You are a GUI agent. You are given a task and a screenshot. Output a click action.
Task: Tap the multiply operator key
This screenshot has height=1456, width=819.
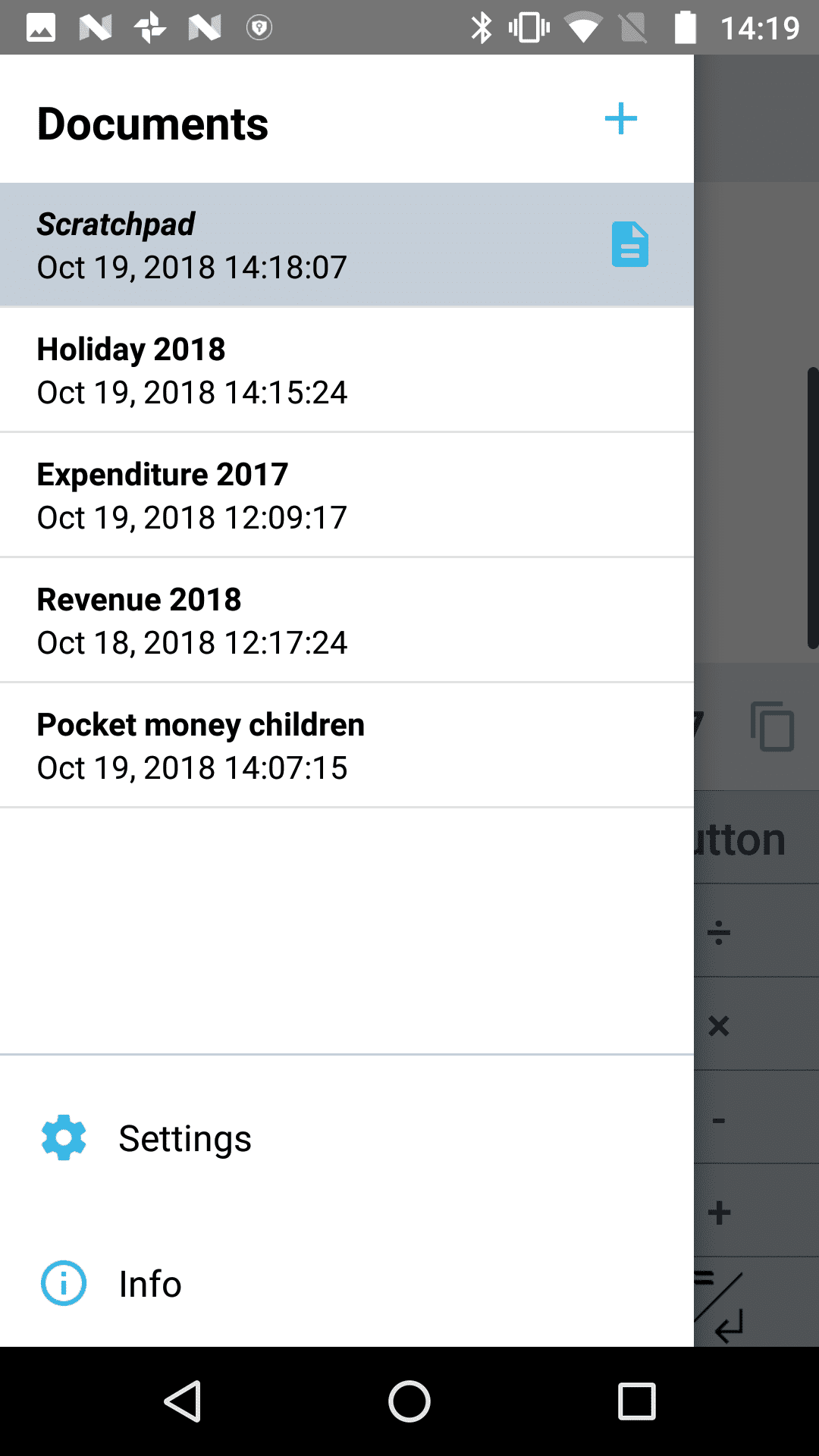point(719,1025)
